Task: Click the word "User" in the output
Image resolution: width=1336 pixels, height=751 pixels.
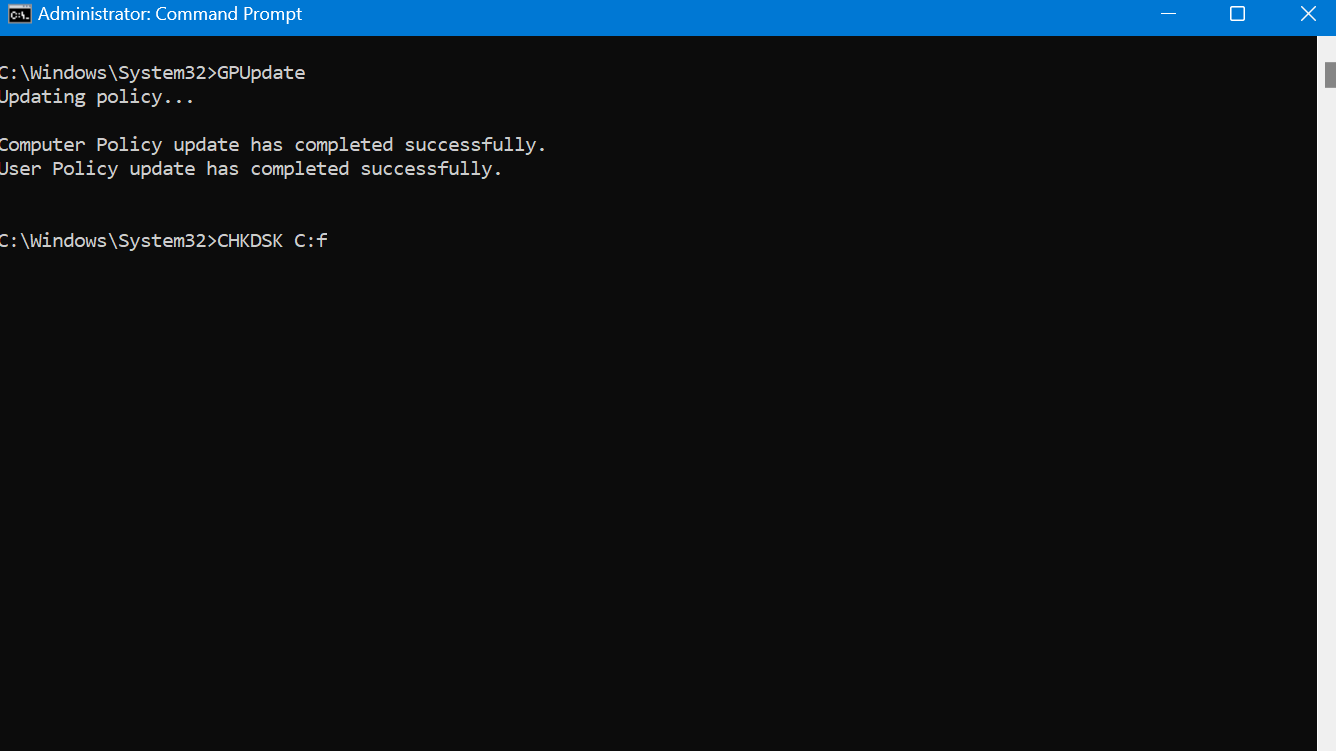Action: point(21,169)
